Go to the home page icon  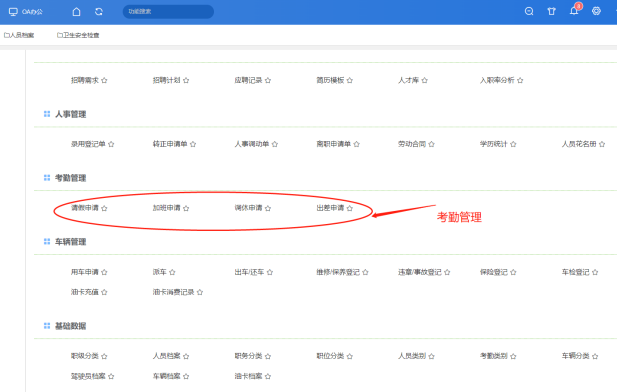[76, 12]
